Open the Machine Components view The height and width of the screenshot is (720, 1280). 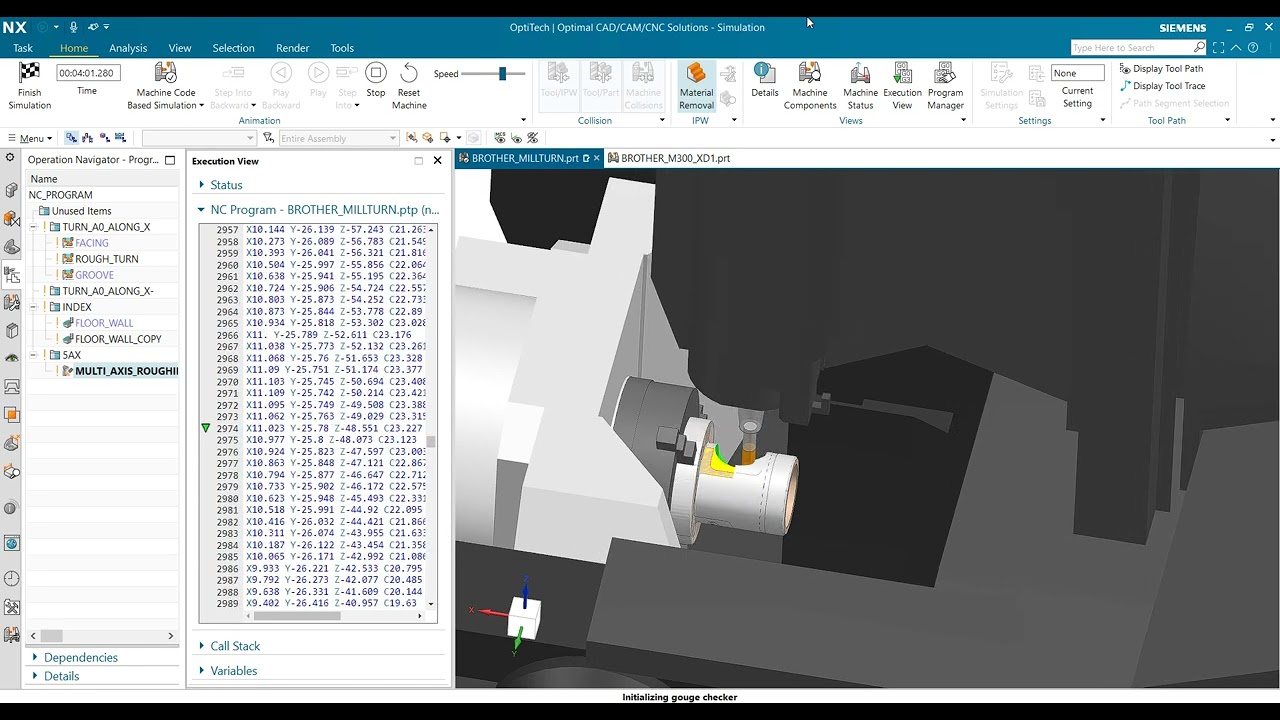(810, 86)
